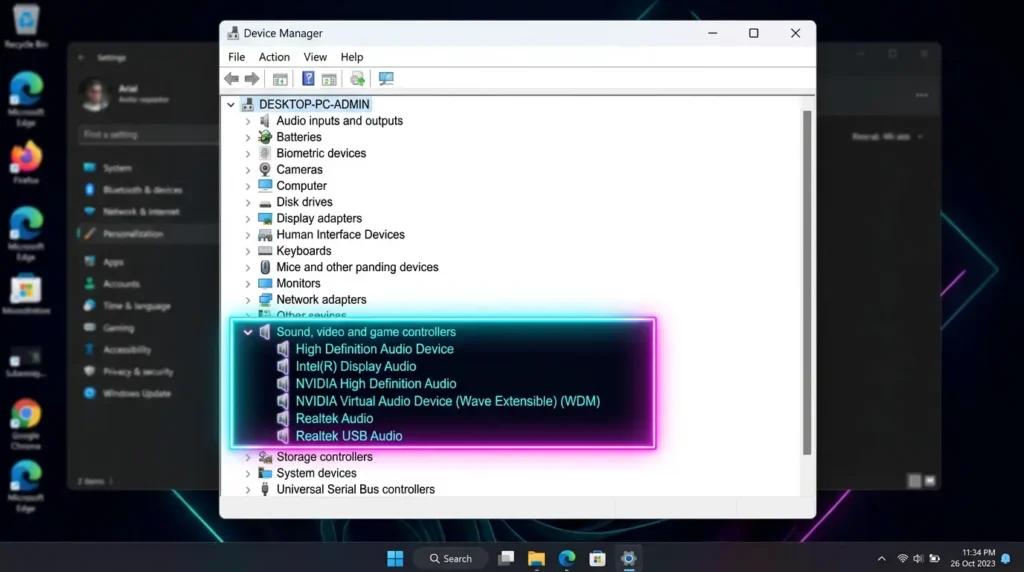The width and height of the screenshot is (1024, 572).
Task: Click the blue Help toolbar icon
Action: (308, 79)
